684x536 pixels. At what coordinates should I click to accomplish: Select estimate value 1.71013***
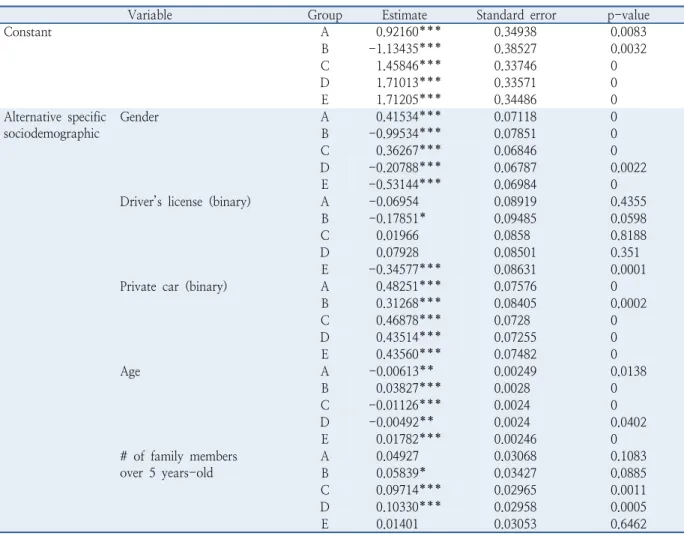[408, 83]
